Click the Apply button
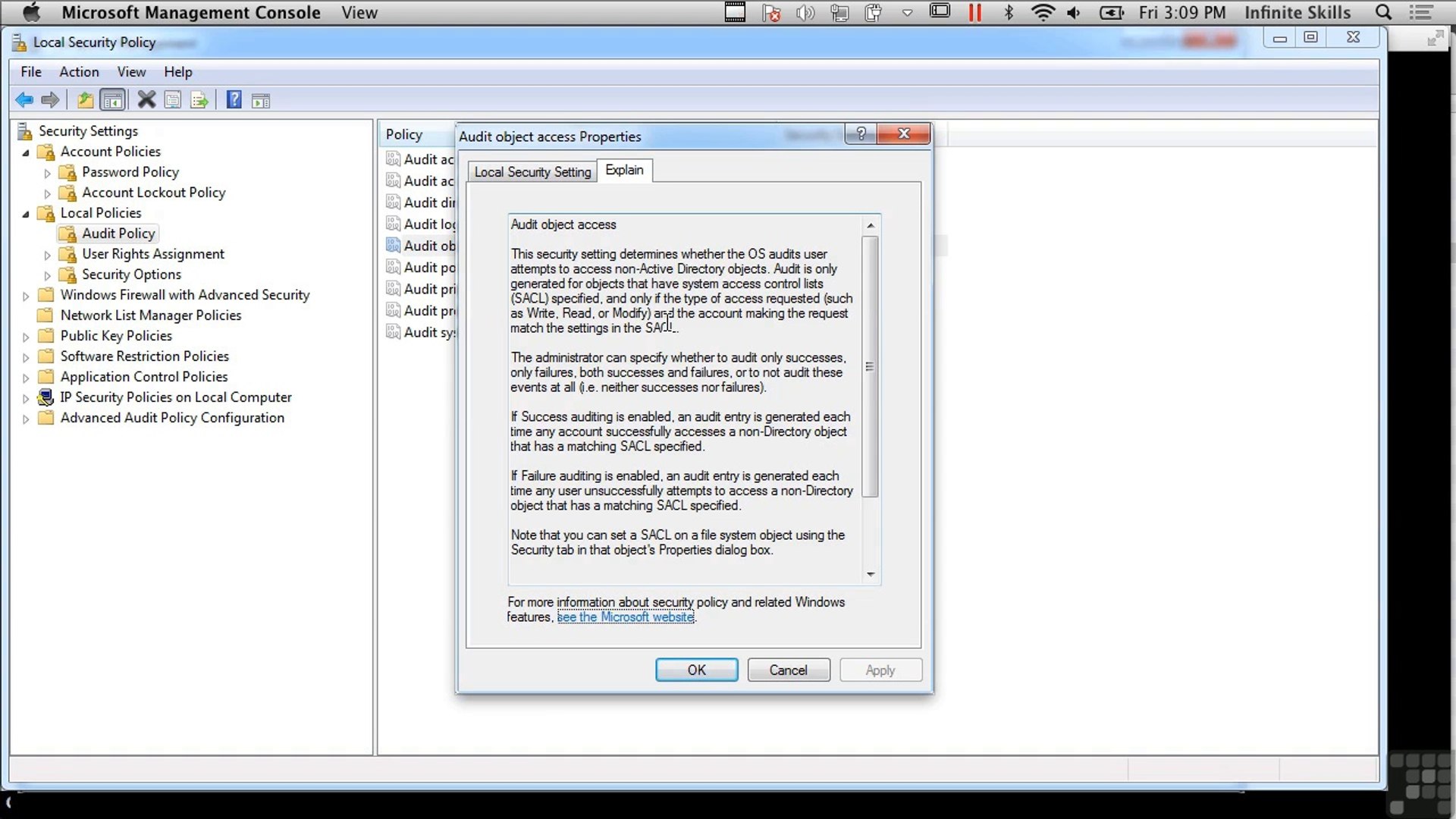Screen dimensions: 1456x819 pos(880,670)
